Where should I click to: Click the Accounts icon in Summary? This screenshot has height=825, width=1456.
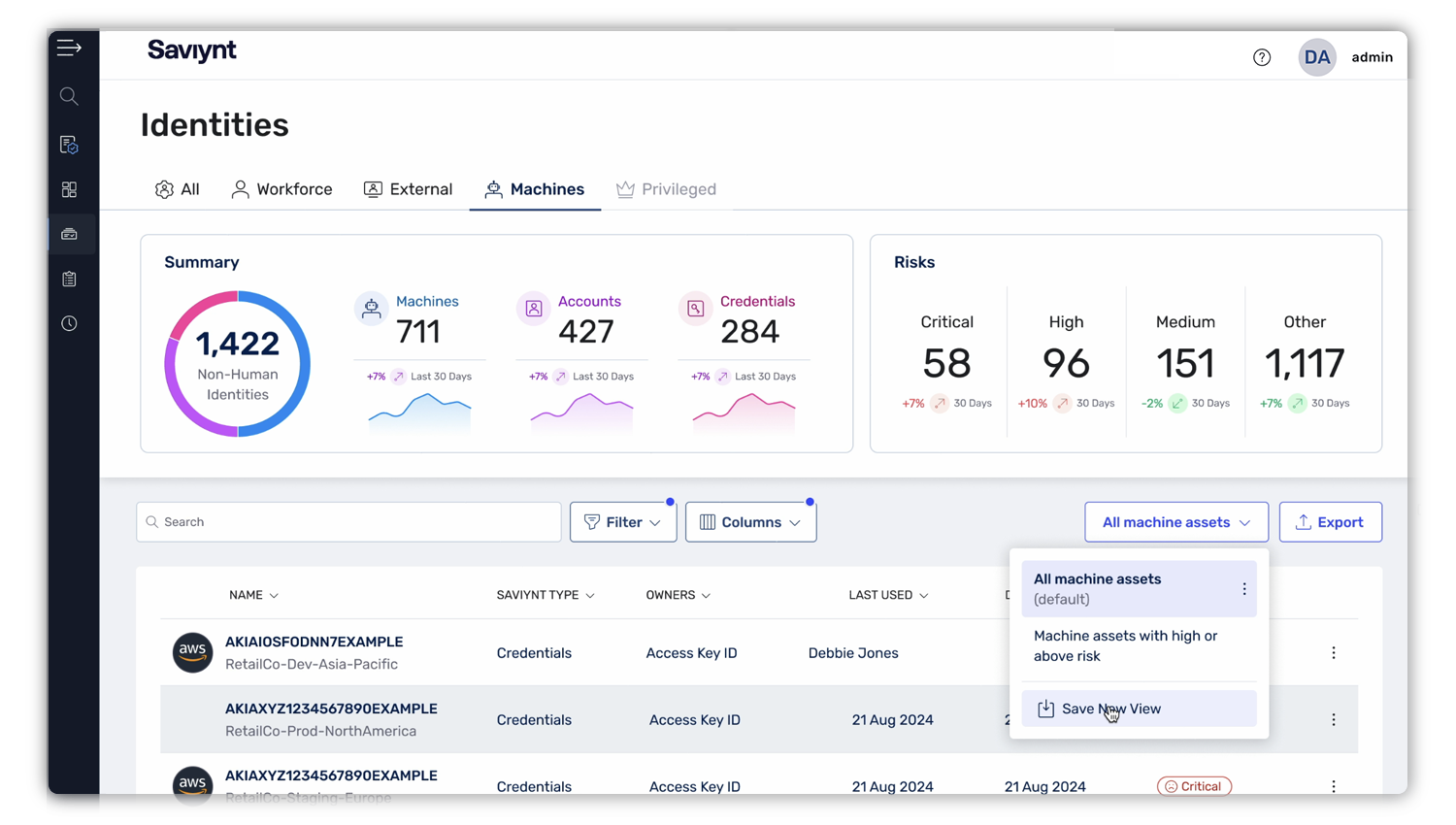pos(533,309)
